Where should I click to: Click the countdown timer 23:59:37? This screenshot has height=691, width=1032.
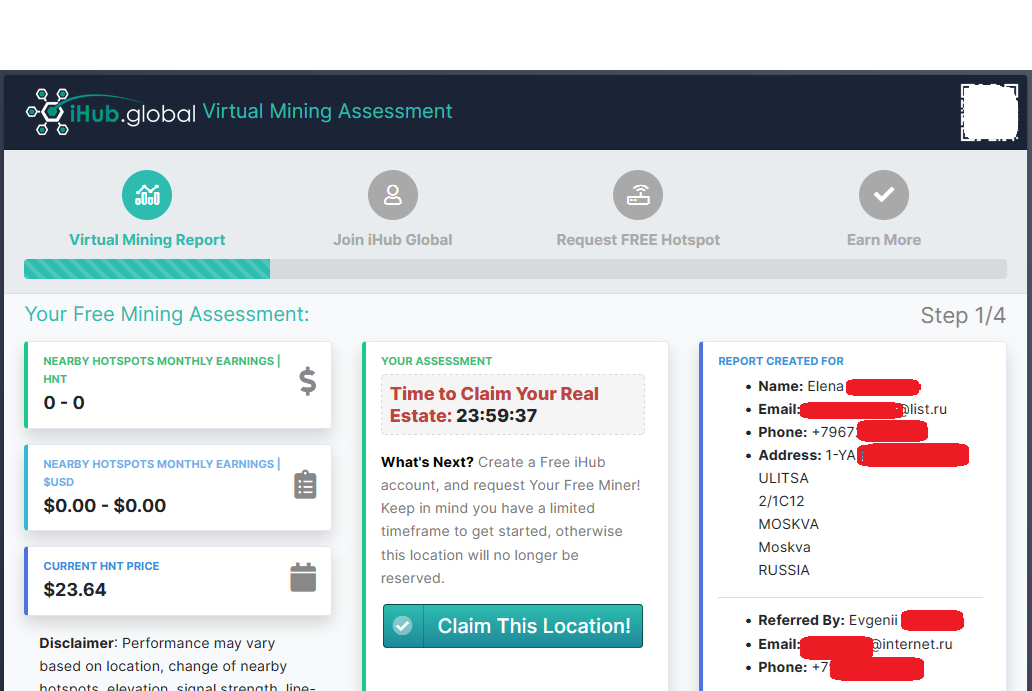[x=496, y=416]
